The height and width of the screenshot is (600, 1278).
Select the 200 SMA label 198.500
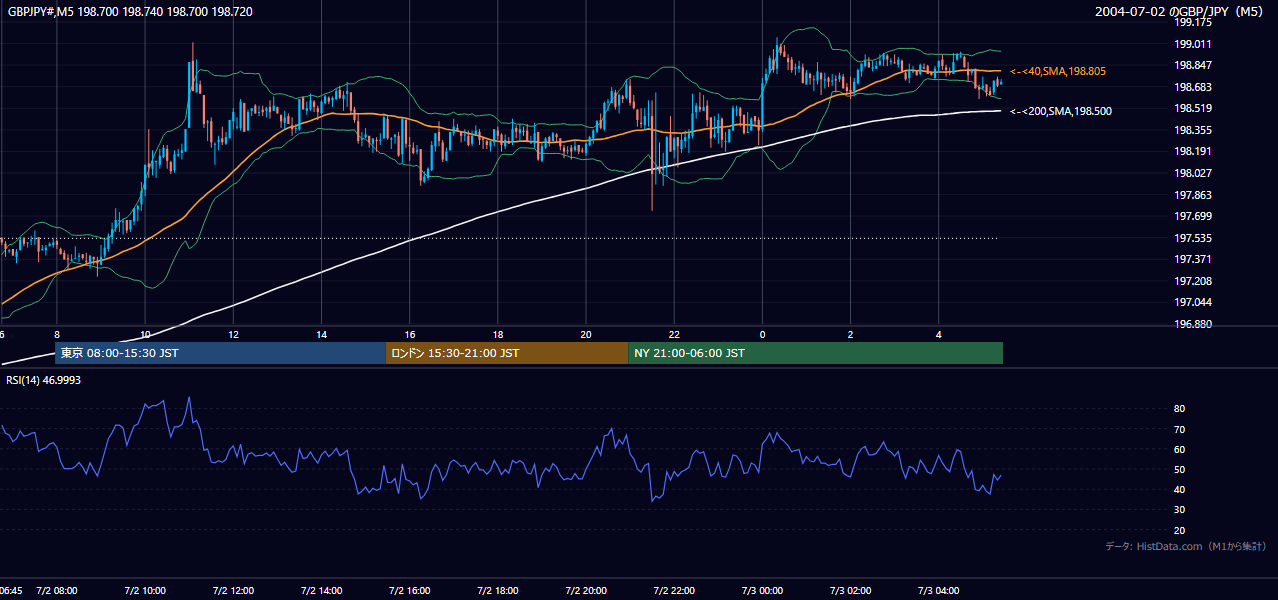1061,111
